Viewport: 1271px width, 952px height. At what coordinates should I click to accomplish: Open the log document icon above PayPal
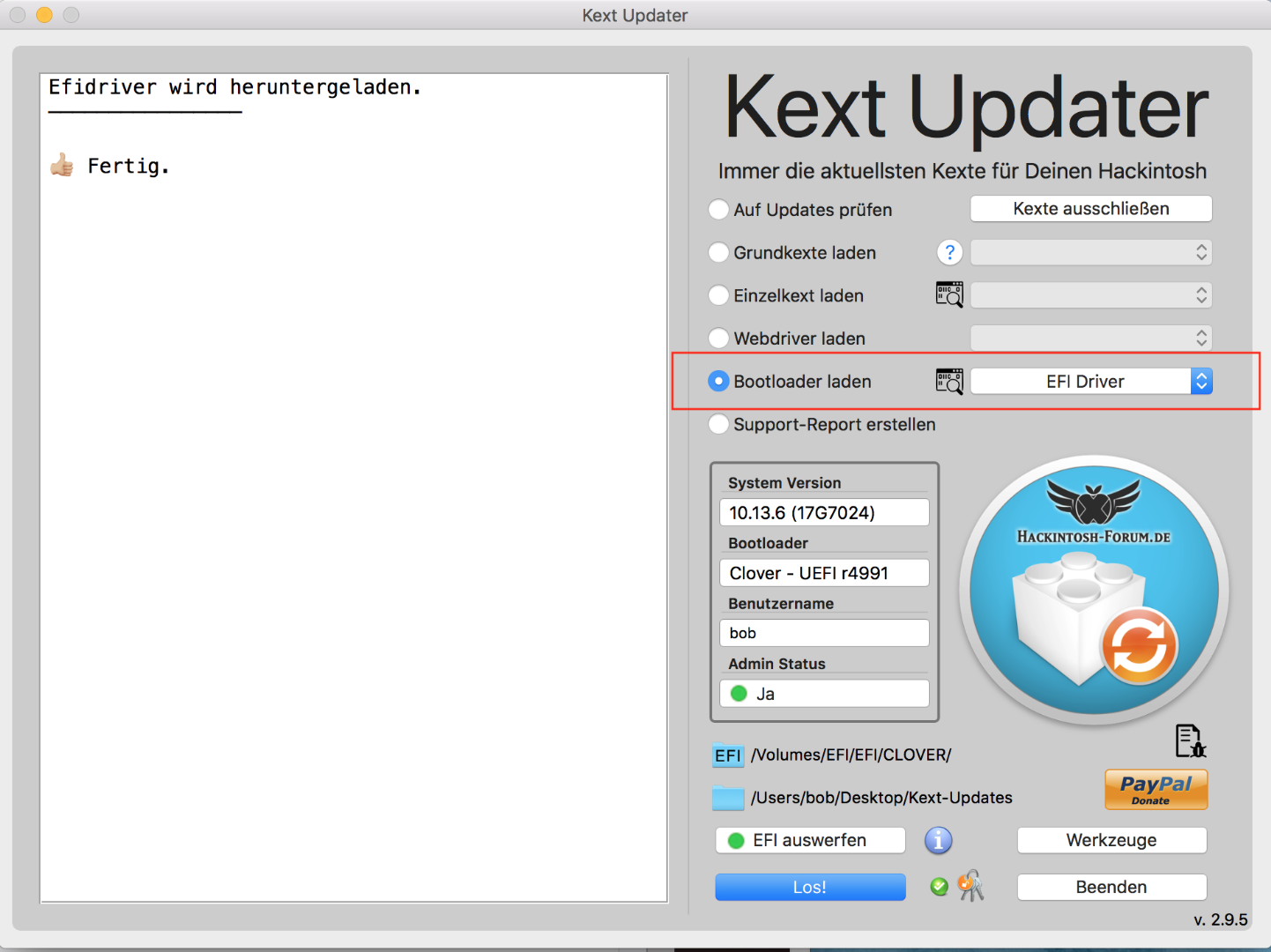[x=1190, y=740]
